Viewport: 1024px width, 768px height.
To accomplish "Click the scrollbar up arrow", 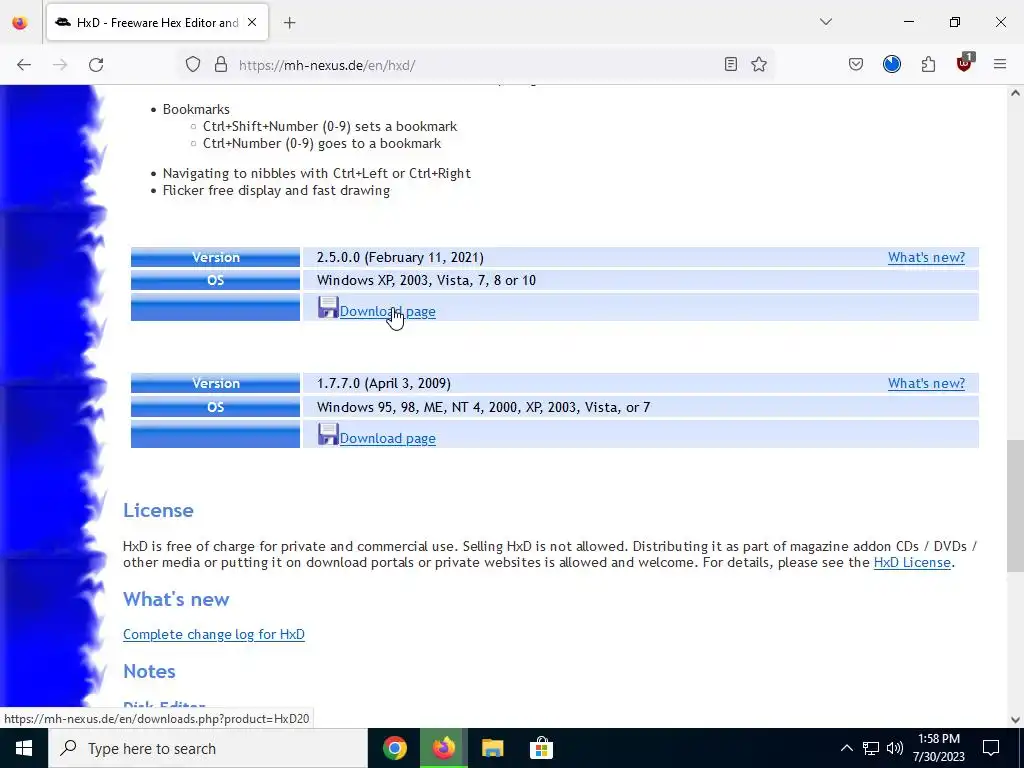I will tap(1015, 93).
